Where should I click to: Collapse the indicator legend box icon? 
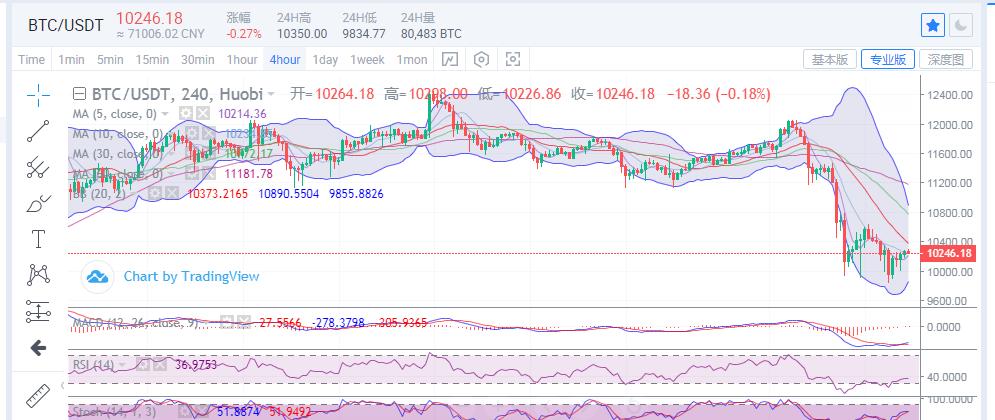pyautogui.click(x=79, y=95)
